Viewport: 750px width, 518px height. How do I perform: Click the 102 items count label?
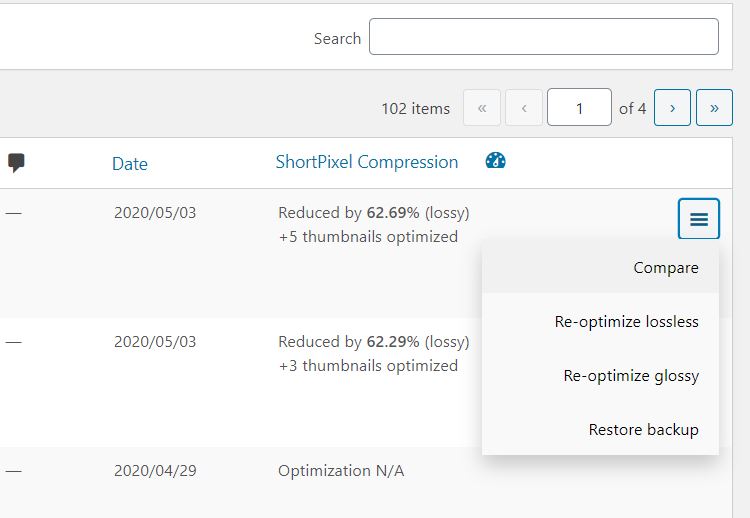tap(415, 108)
